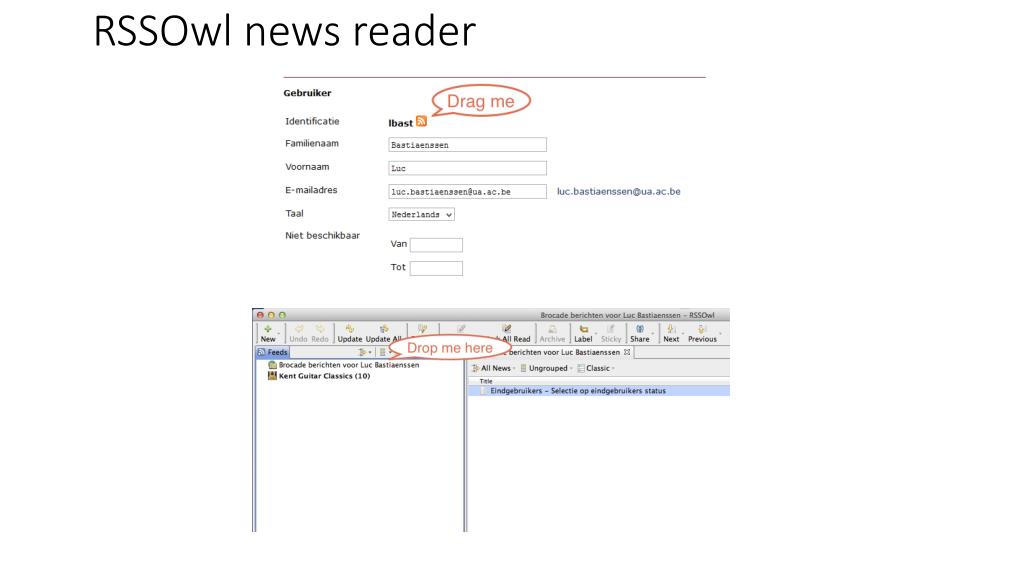The height and width of the screenshot is (576, 1024).
Task: Click the Brocade berichten tab label
Action: click(x=564, y=352)
